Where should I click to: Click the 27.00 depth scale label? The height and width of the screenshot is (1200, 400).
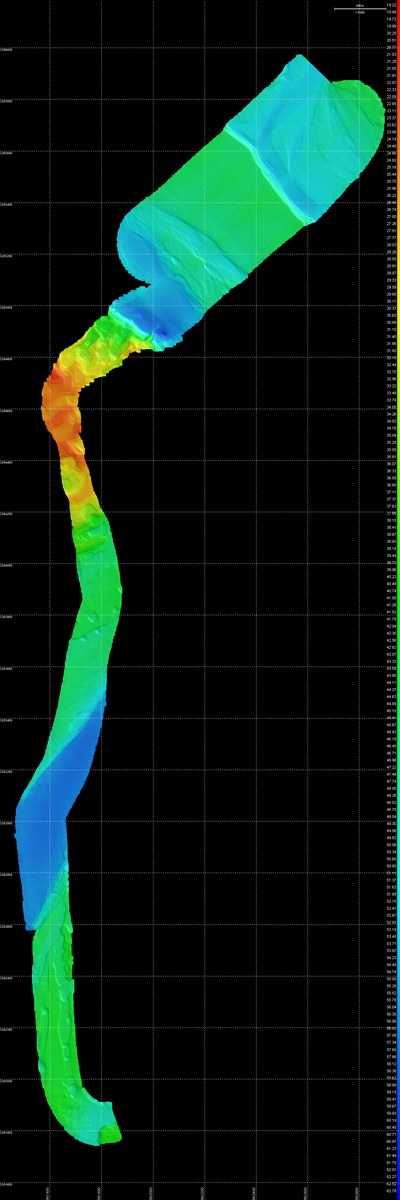pyautogui.click(x=390, y=215)
